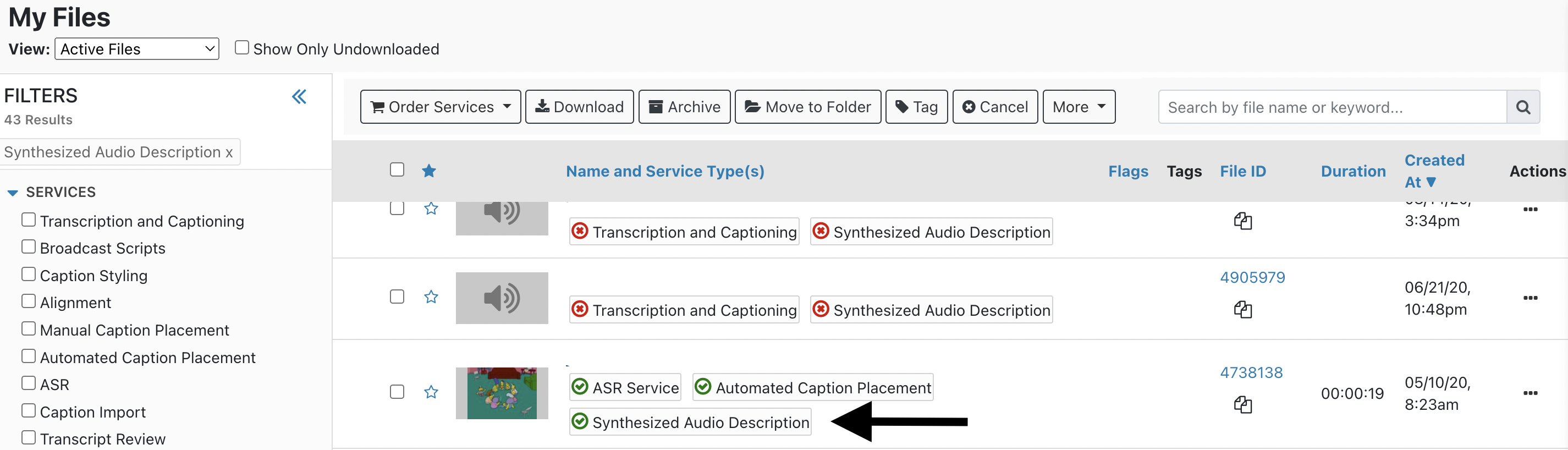The height and width of the screenshot is (450, 1568).
Task: Click ASR Service badge on file 4738138
Action: pos(625,387)
